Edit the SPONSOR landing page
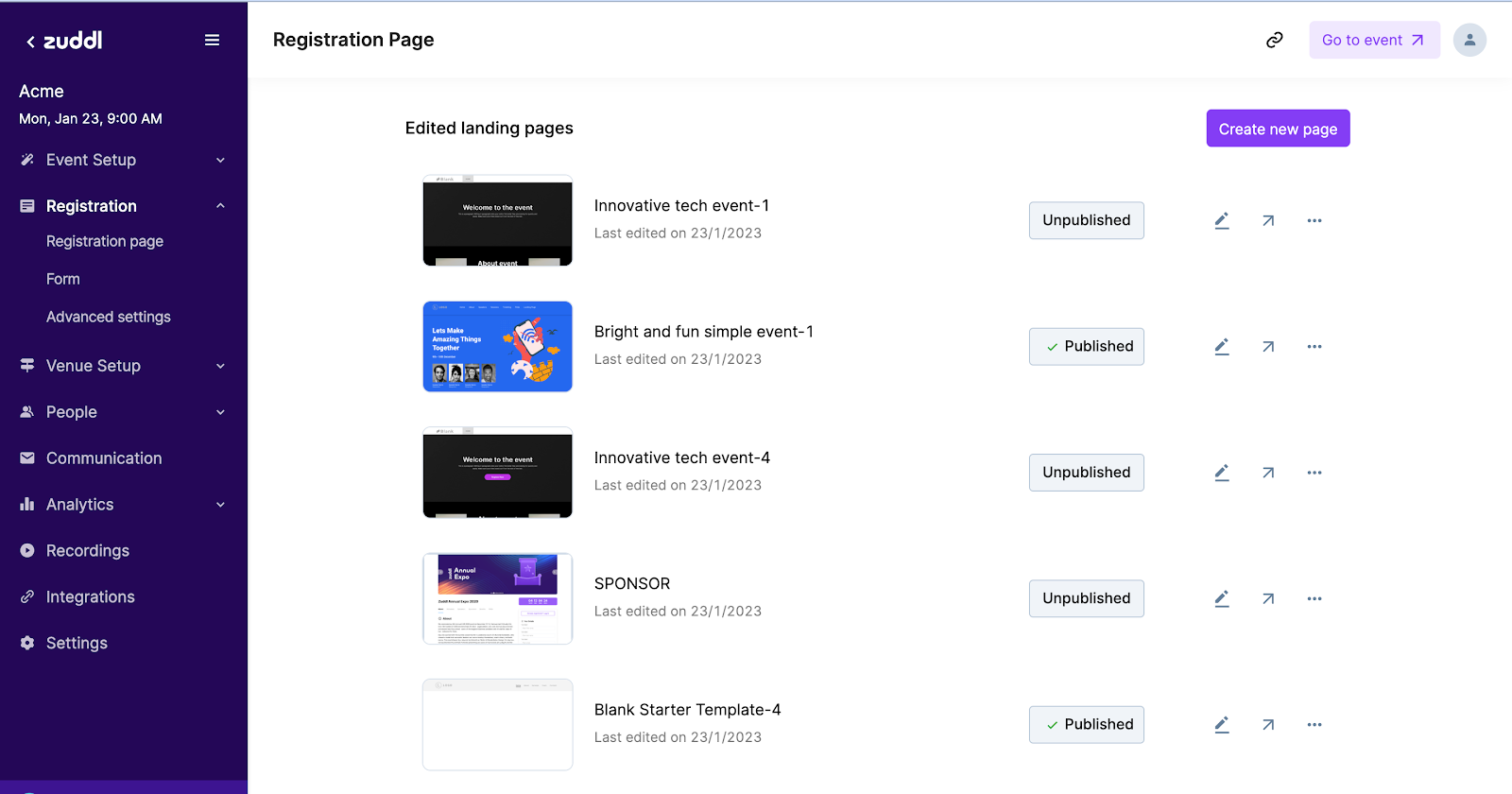 point(1222,598)
